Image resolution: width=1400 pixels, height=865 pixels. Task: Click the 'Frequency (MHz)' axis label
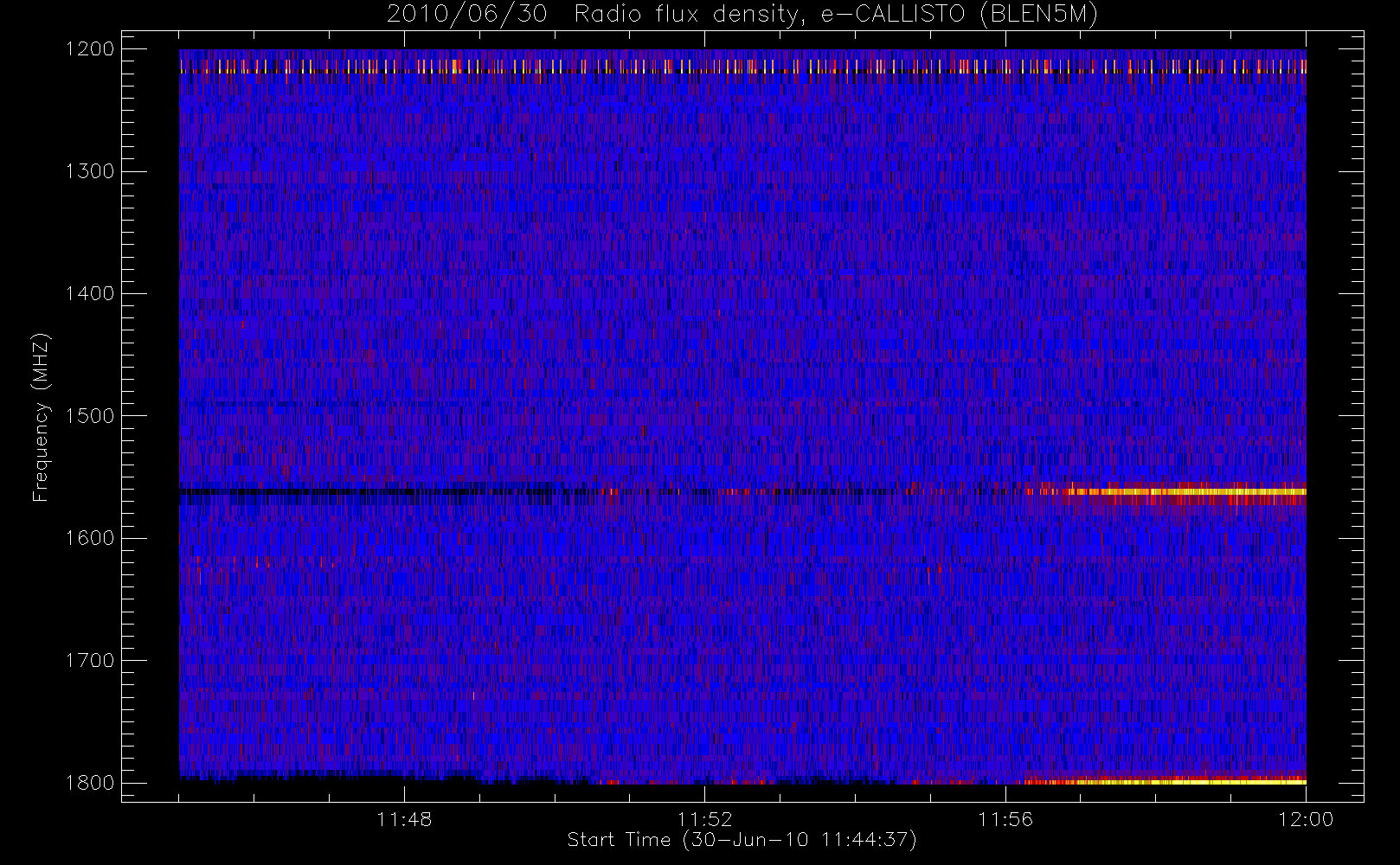(x=41, y=417)
